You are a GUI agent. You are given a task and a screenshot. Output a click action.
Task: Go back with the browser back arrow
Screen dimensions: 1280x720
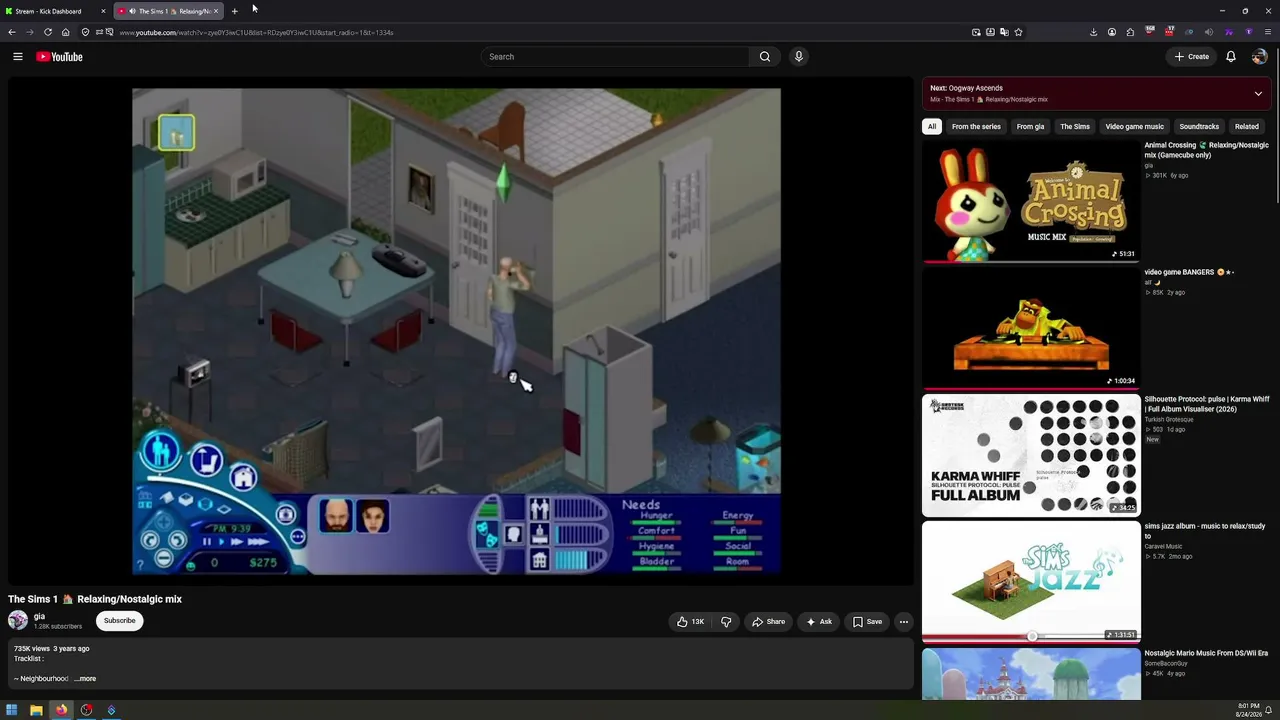click(x=12, y=32)
